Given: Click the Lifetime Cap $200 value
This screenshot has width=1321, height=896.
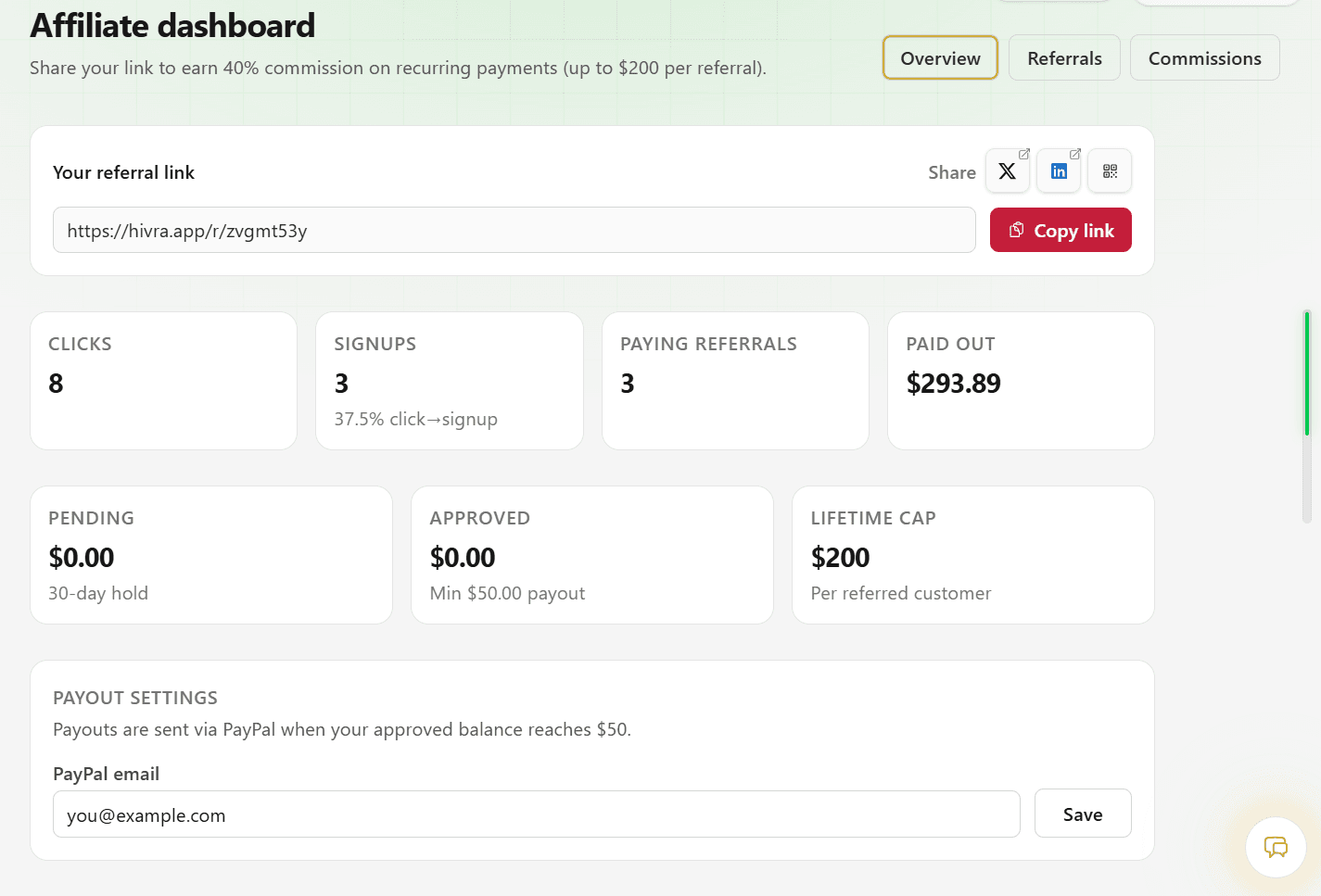Looking at the screenshot, I should click(x=840, y=557).
